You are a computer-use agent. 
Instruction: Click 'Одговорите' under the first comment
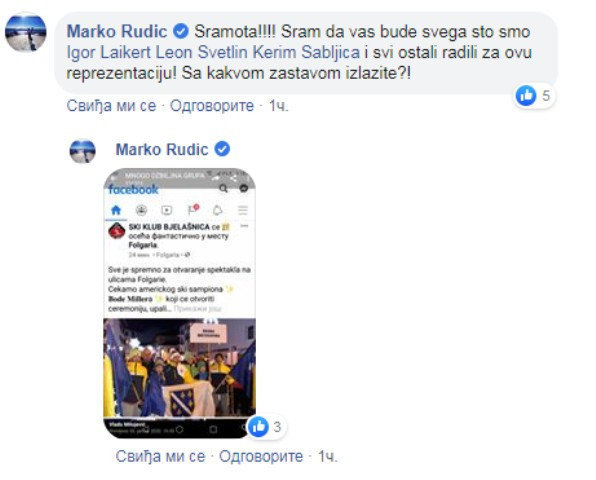point(212,106)
